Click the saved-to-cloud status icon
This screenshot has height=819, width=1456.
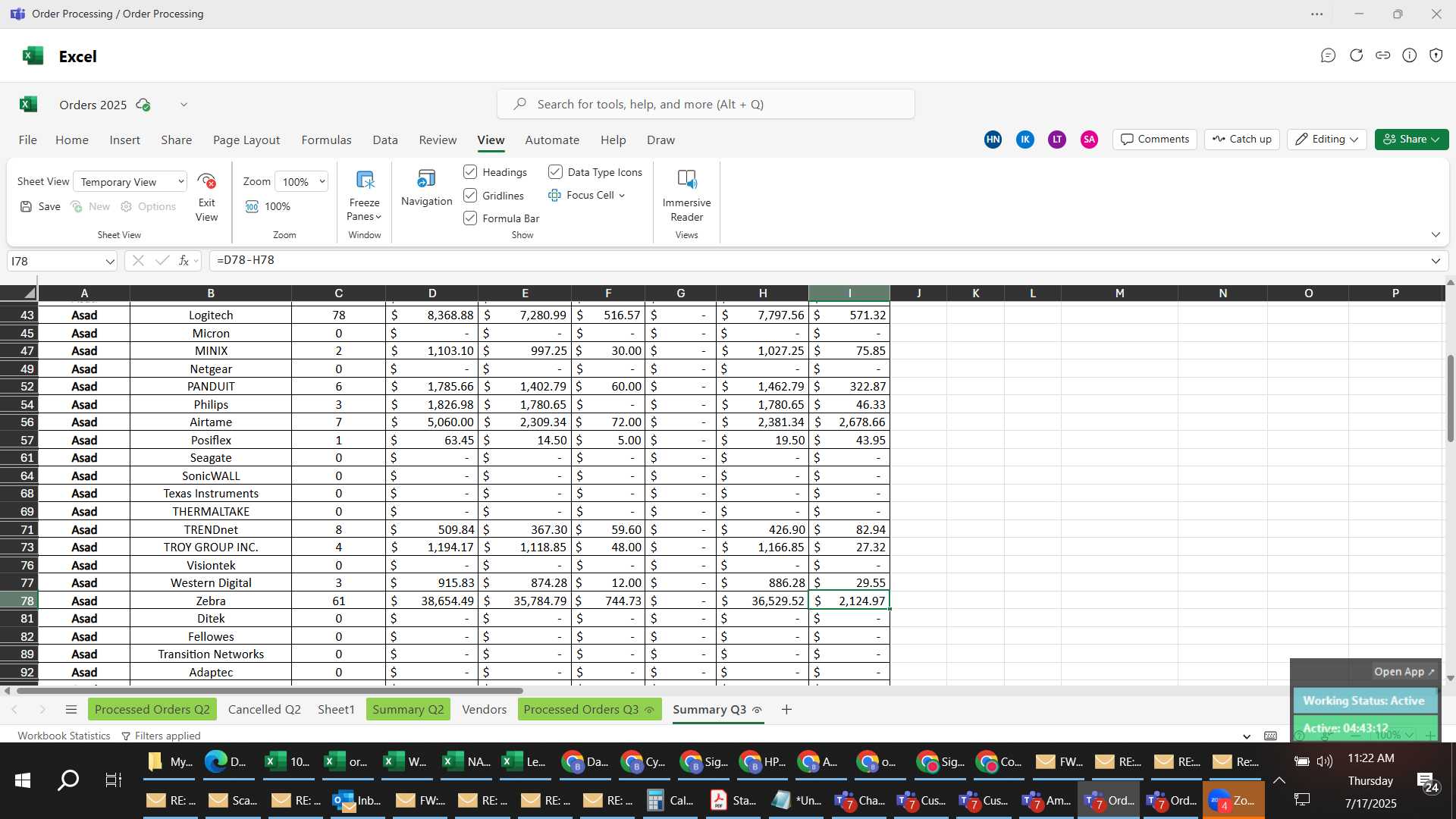click(143, 105)
